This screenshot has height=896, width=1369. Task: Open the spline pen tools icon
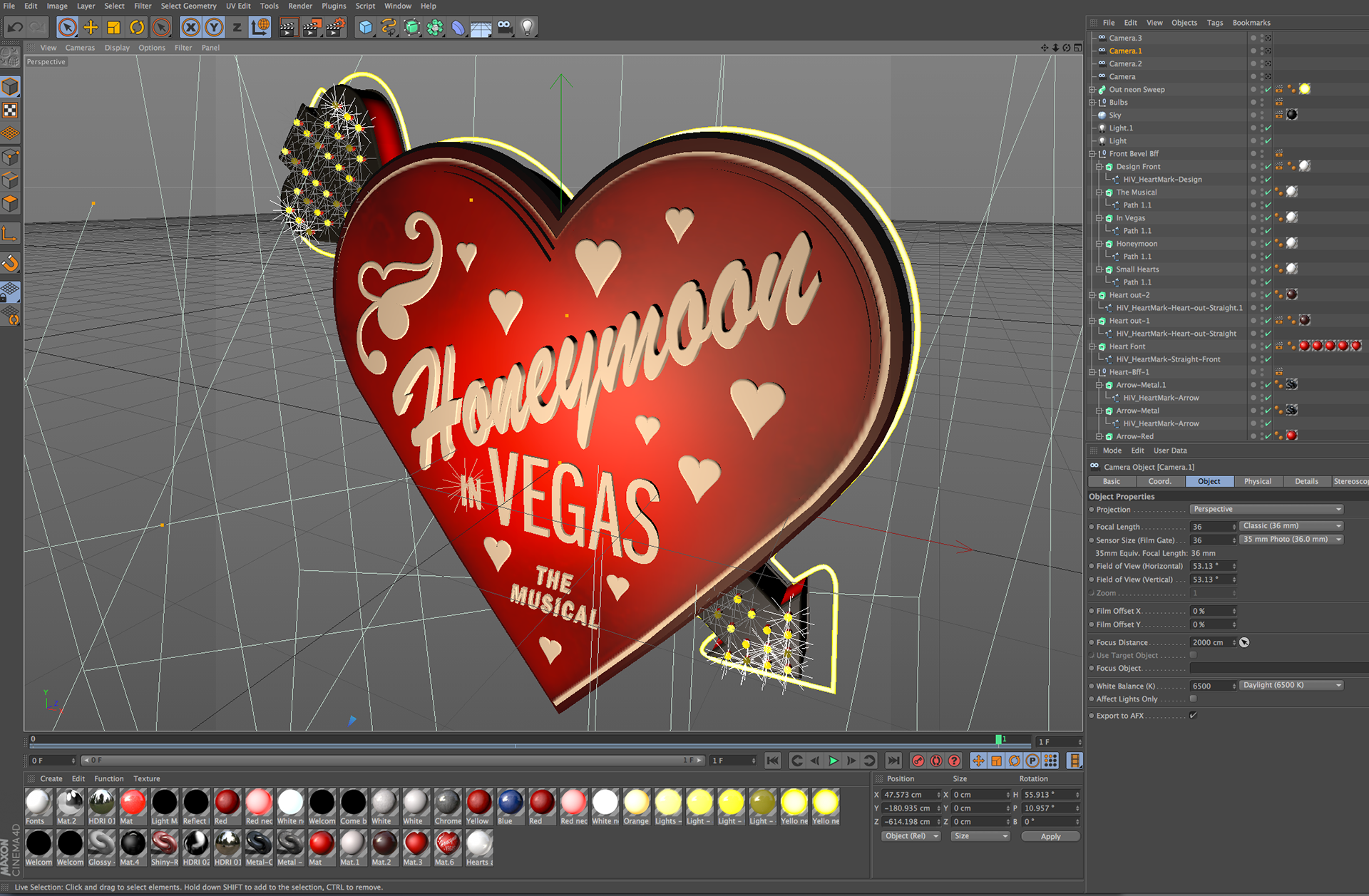(x=389, y=28)
